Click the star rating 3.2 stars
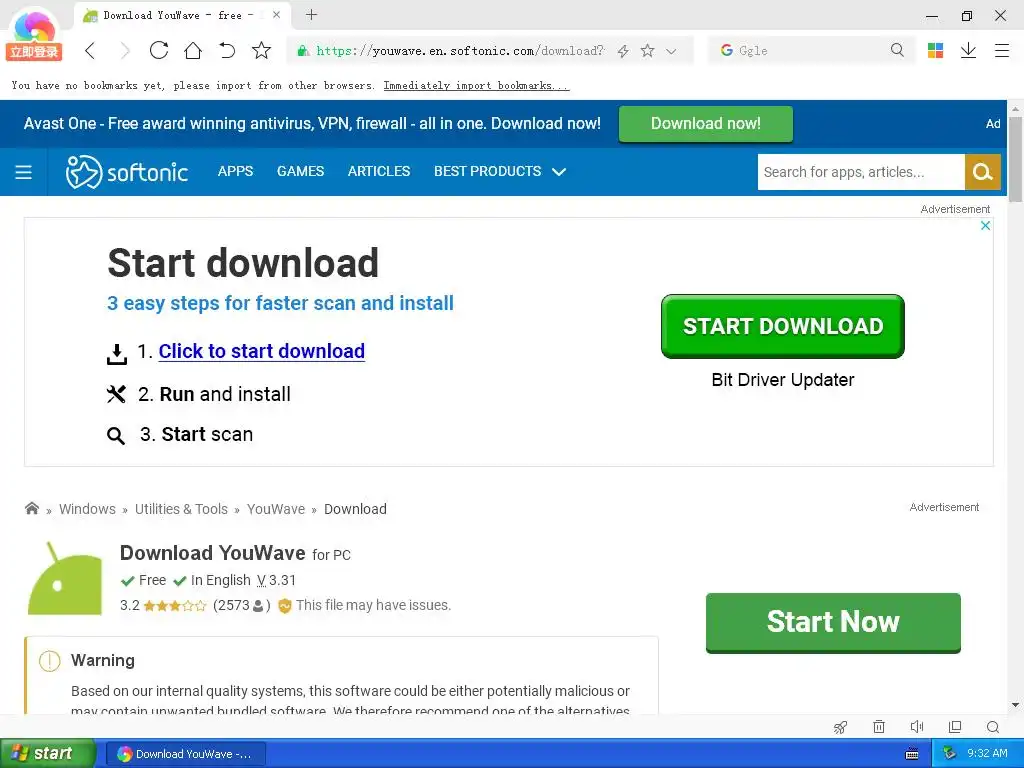The height and width of the screenshot is (768, 1024). coord(174,605)
